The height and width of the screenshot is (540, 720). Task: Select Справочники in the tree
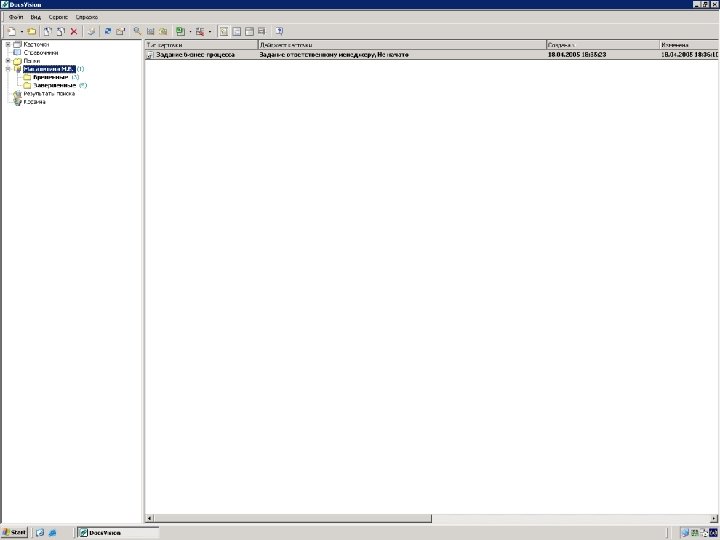41,53
